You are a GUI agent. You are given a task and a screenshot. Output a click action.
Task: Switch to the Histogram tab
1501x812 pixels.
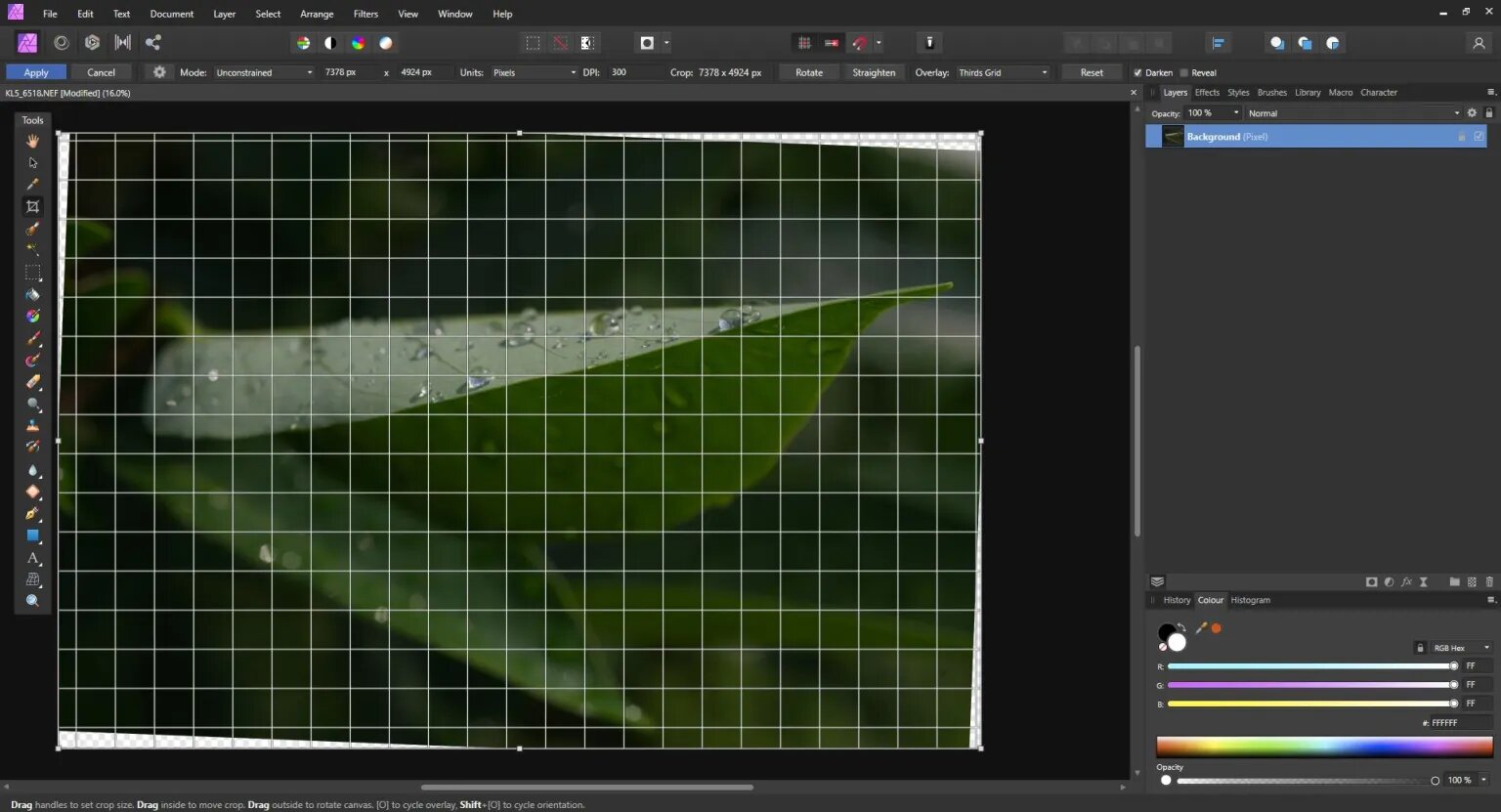coord(1250,600)
